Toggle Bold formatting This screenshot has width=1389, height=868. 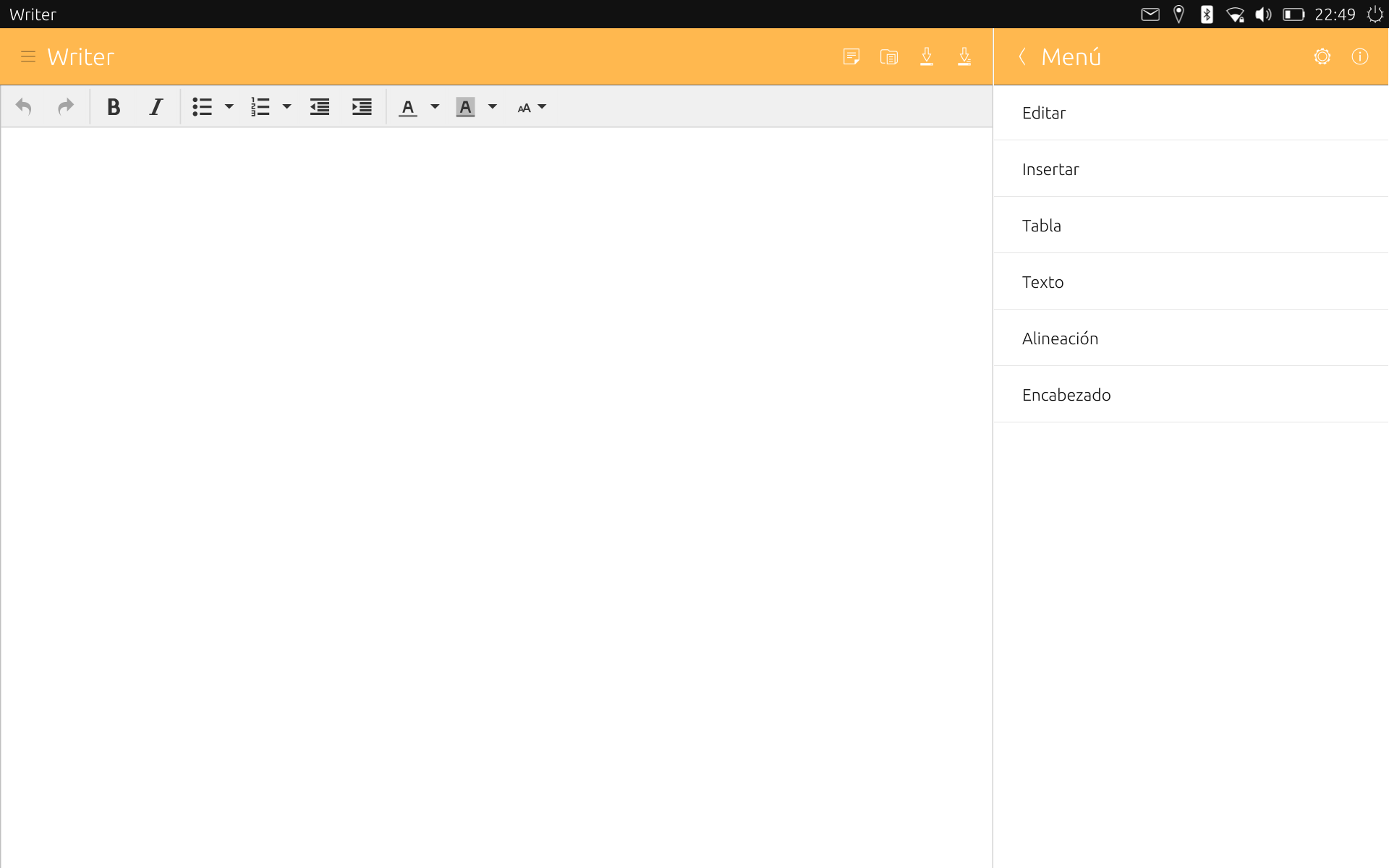coord(113,107)
